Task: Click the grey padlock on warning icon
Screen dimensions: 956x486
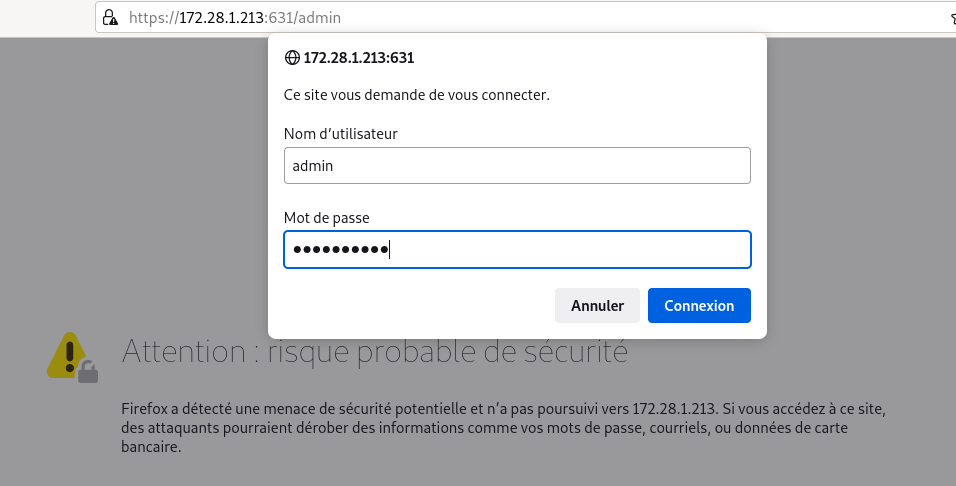Action: (88, 371)
